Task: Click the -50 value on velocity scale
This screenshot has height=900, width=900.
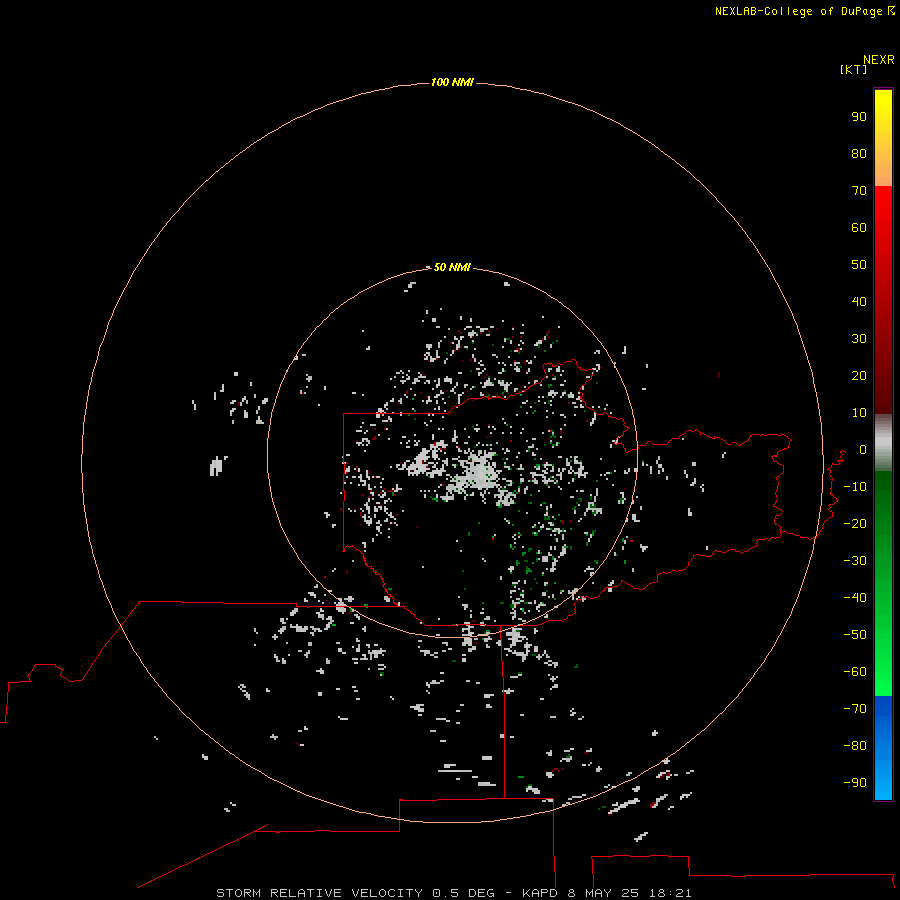Action: tap(855, 635)
